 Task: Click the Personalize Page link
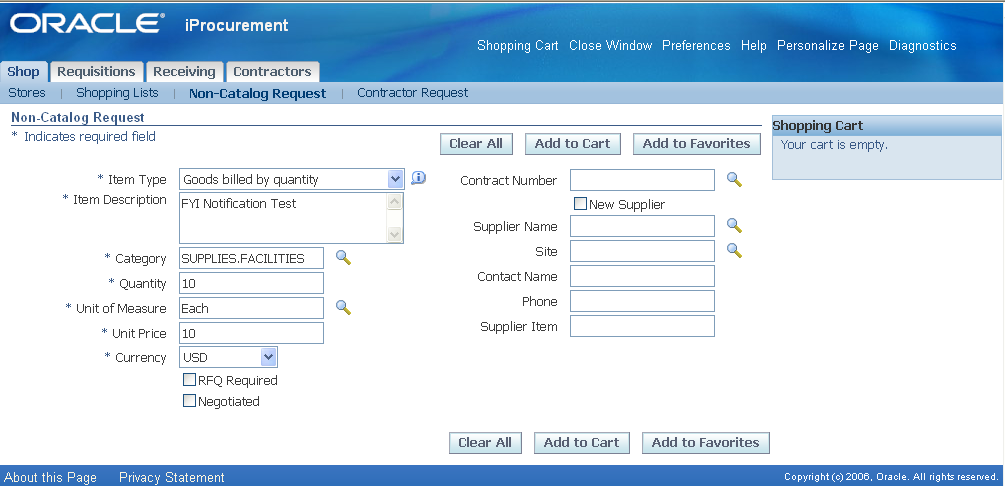point(827,46)
